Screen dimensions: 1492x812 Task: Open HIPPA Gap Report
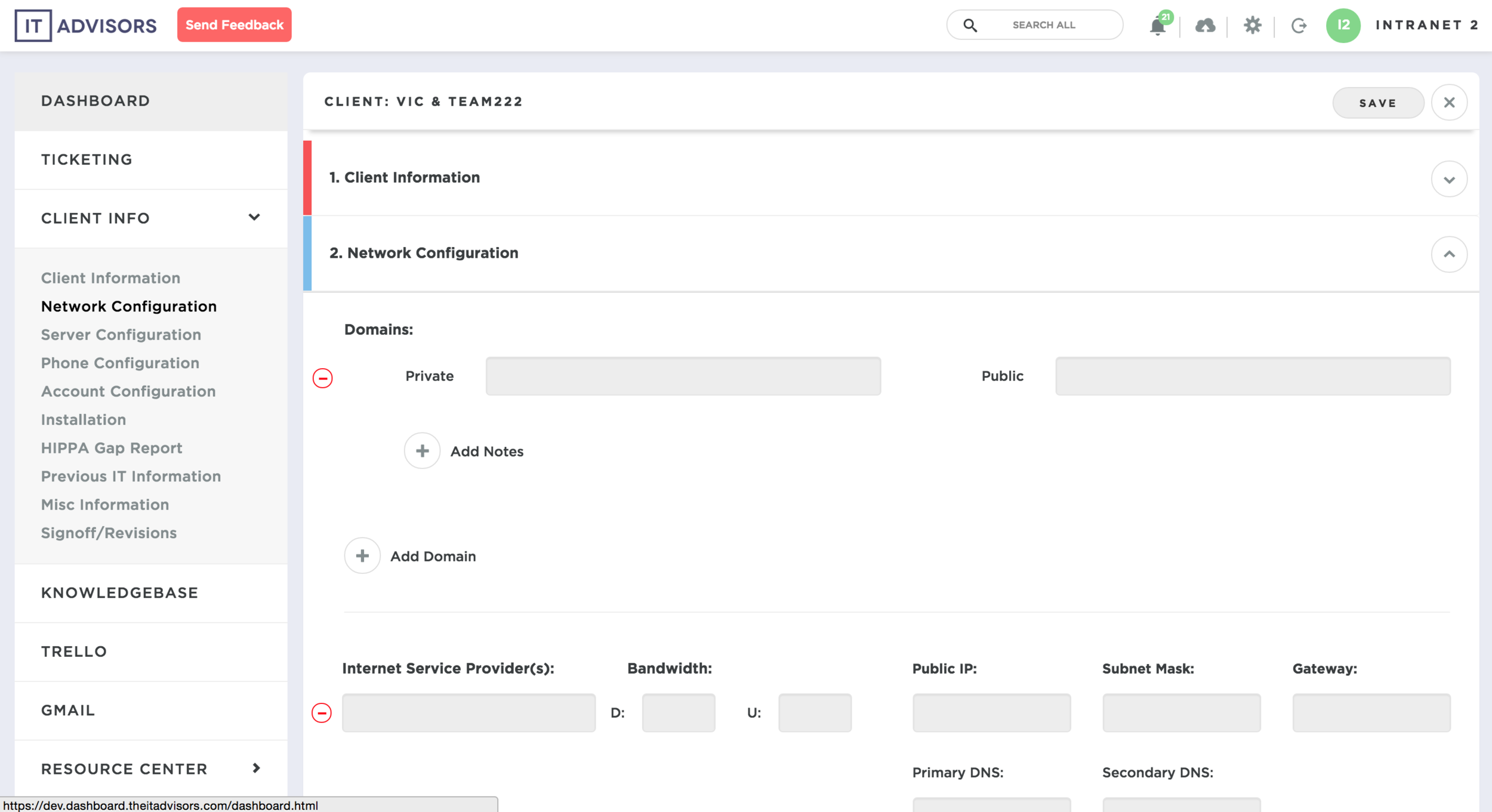(112, 448)
